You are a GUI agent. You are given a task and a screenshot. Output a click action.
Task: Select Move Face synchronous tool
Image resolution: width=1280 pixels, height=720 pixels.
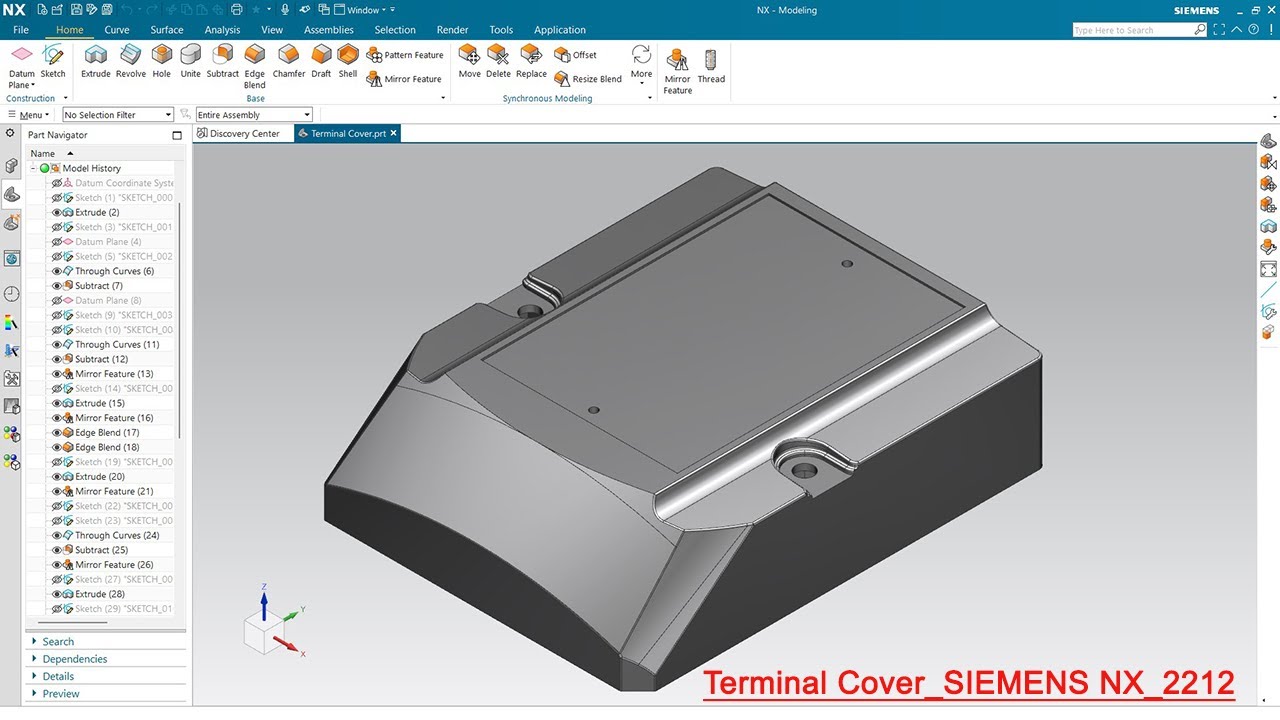469,62
